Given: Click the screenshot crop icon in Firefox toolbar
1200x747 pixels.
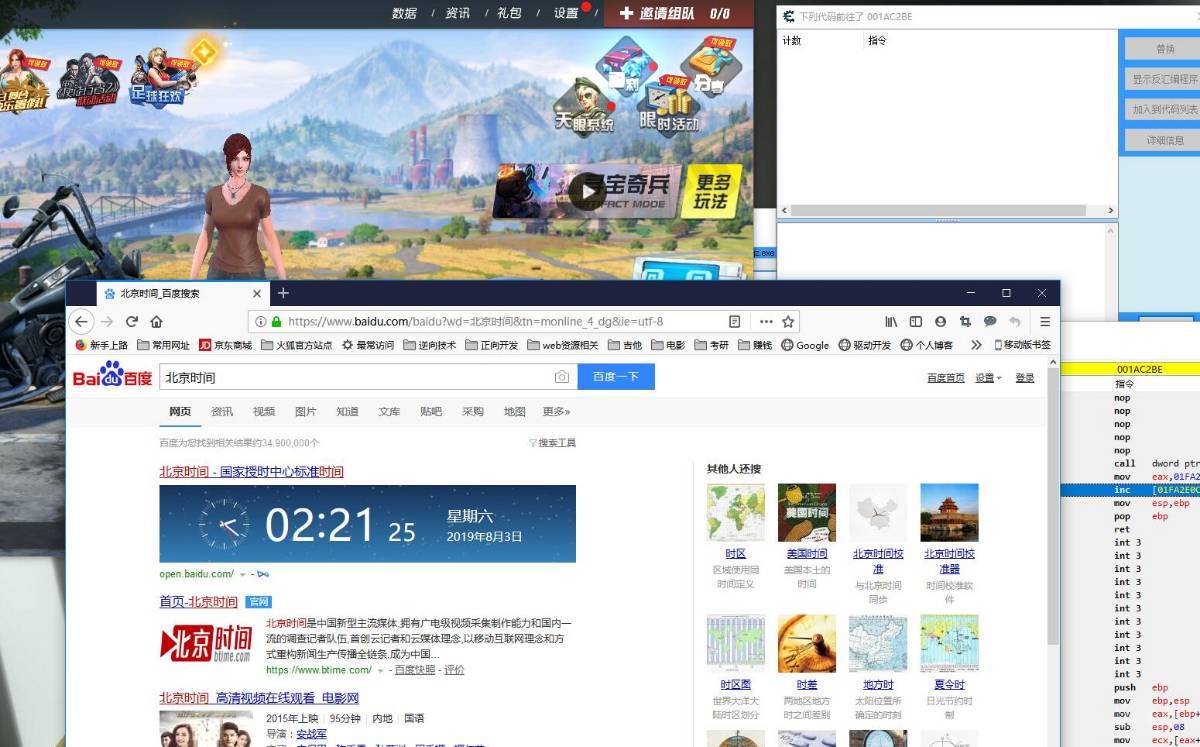Looking at the screenshot, I should click(x=965, y=322).
